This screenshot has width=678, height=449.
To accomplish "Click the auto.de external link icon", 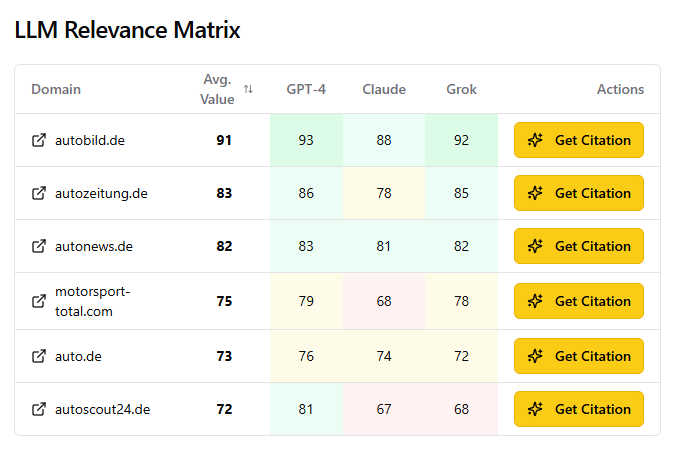I will coord(39,356).
